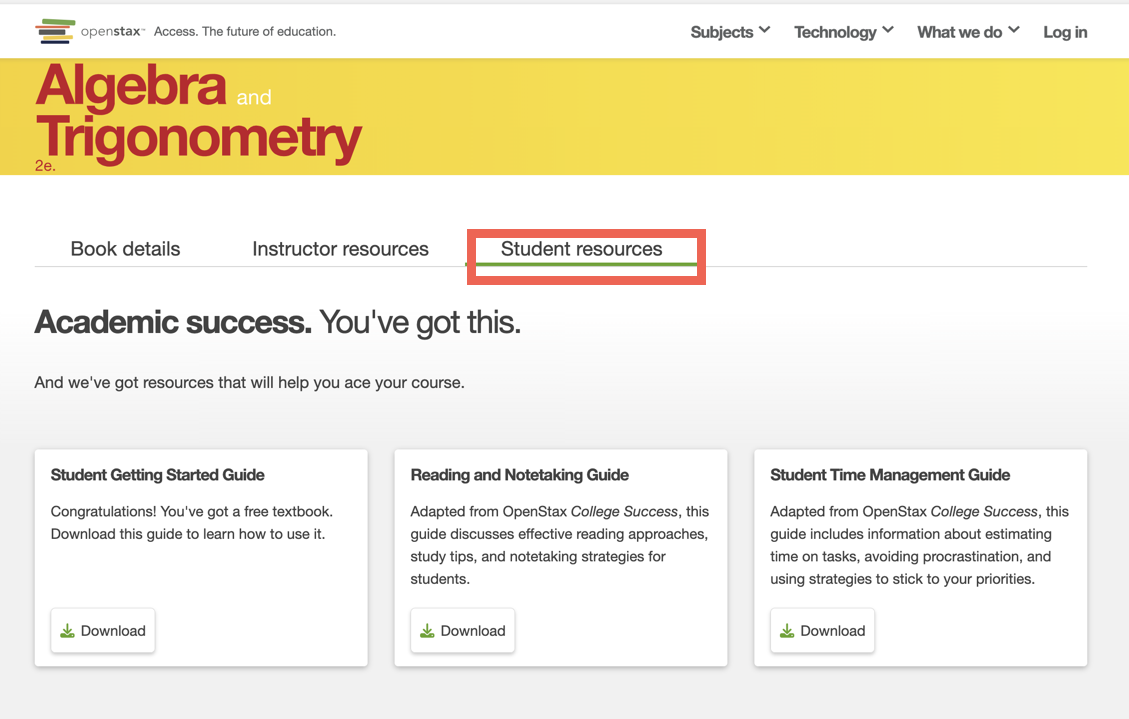1129x719 pixels.
Task: Click the download icon on Student Getting Started Guide
Action: coord(68,630)
